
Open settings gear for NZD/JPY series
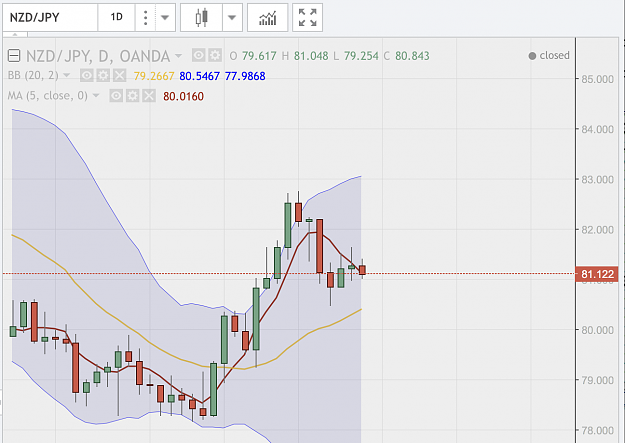[215, 55]
